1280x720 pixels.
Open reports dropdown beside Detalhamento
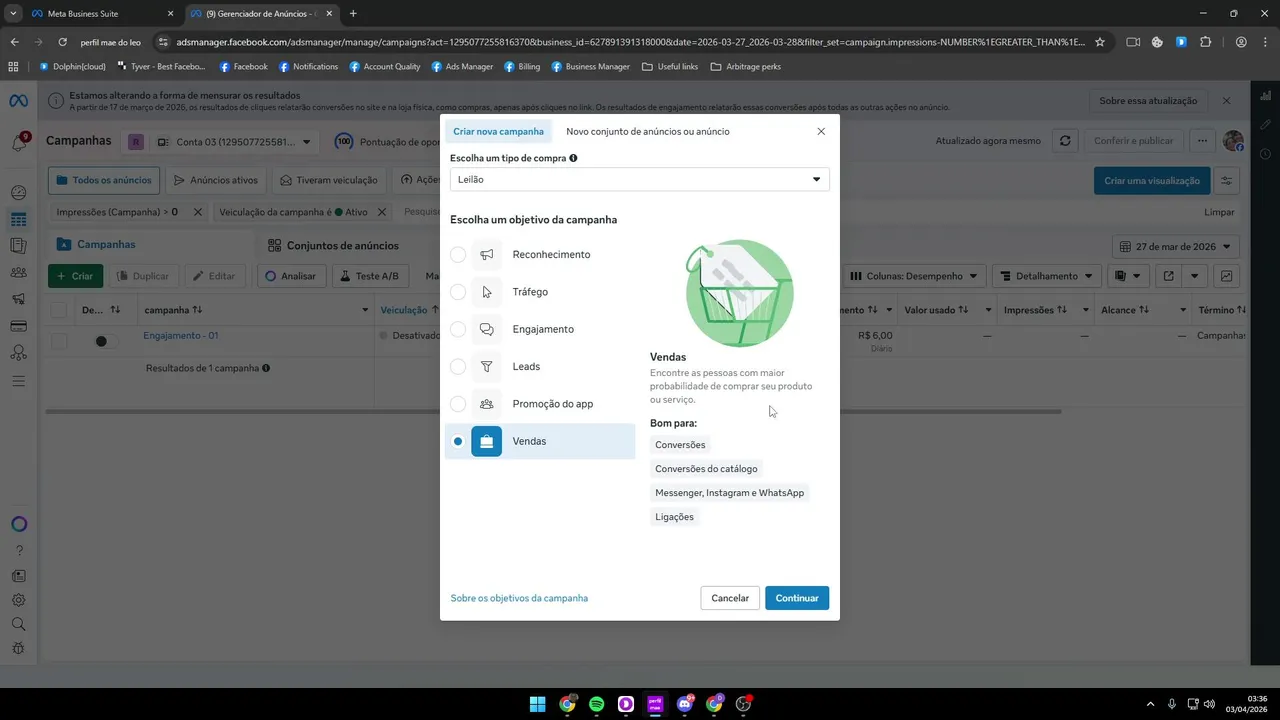[x=1128, y=276]
